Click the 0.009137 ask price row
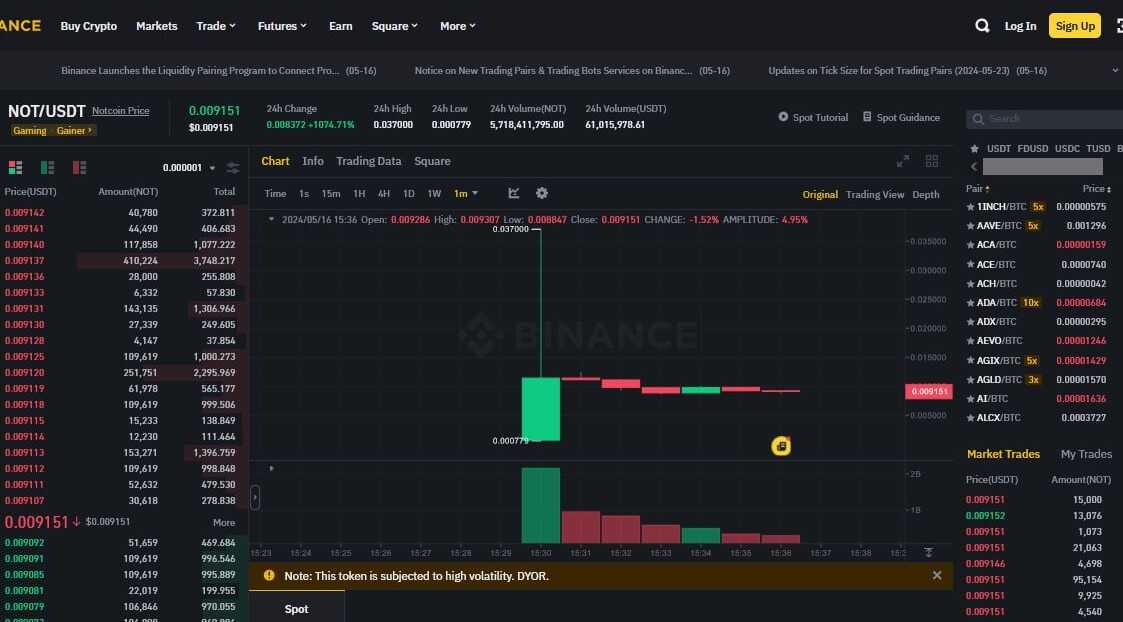 123,261
